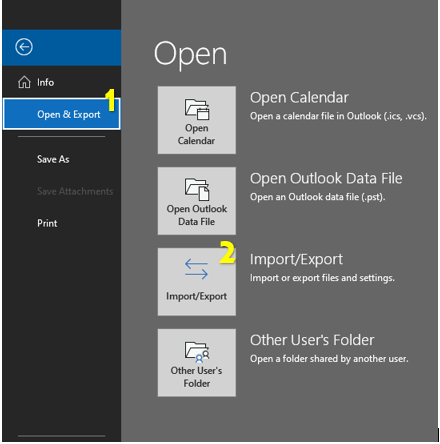Open the Info menu item
Viewport: 440px width, 444px height.
(45, 82)
